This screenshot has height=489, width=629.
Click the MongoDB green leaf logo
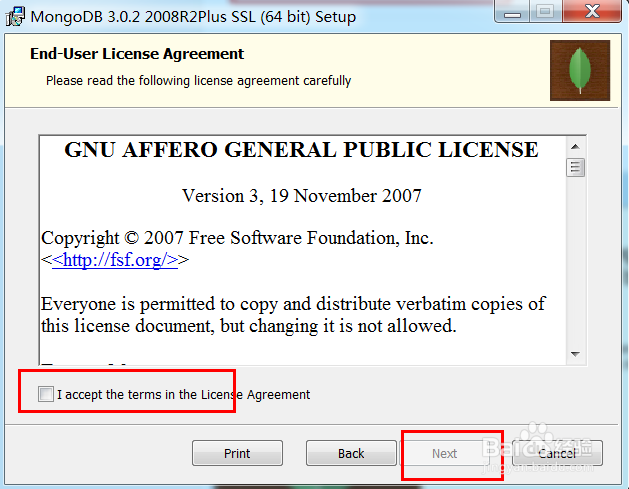(x=580, y=70)
